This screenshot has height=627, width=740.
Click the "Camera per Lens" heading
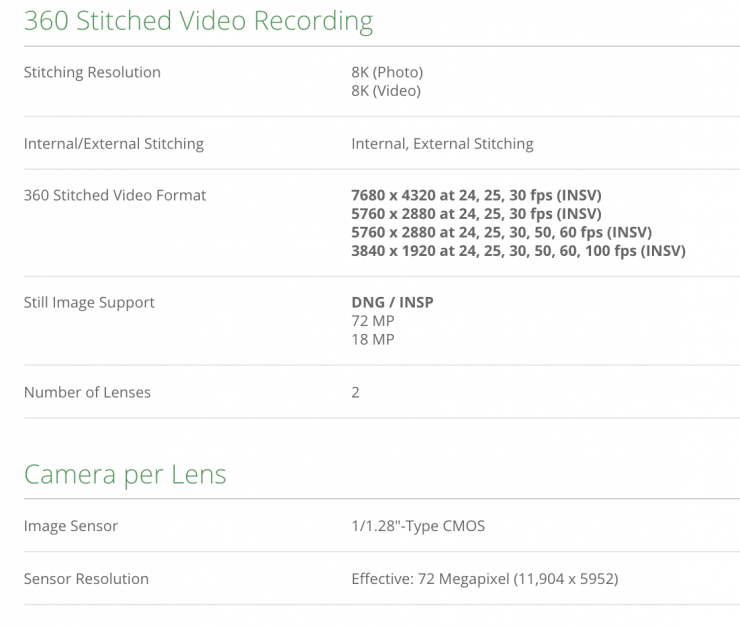coord(125,474)
